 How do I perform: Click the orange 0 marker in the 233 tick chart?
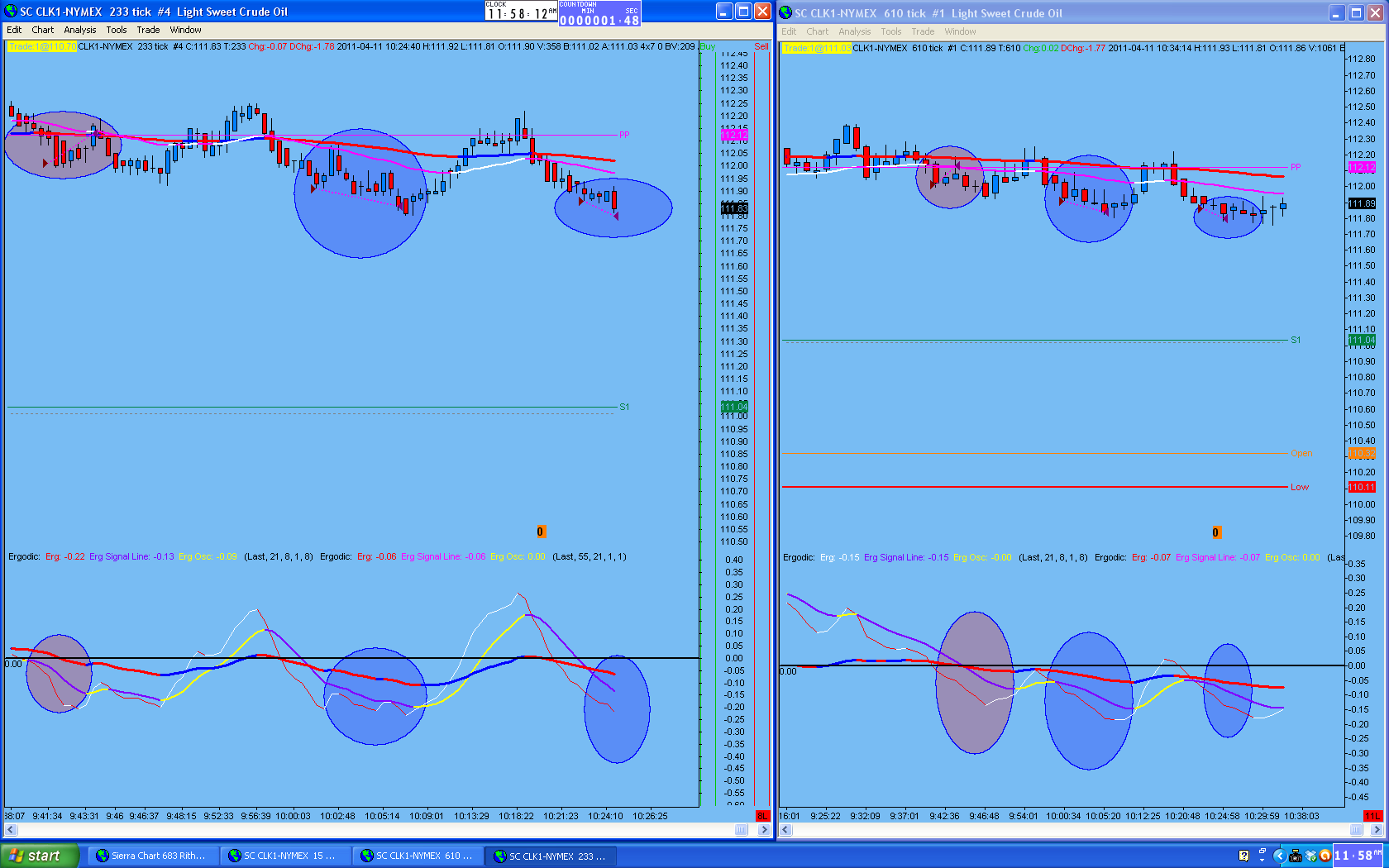click(540, 532)
